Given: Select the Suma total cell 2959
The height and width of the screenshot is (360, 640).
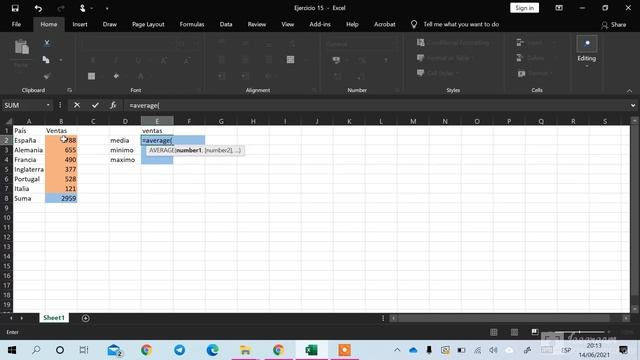Looking at the screenshot, I should point(61,198).
